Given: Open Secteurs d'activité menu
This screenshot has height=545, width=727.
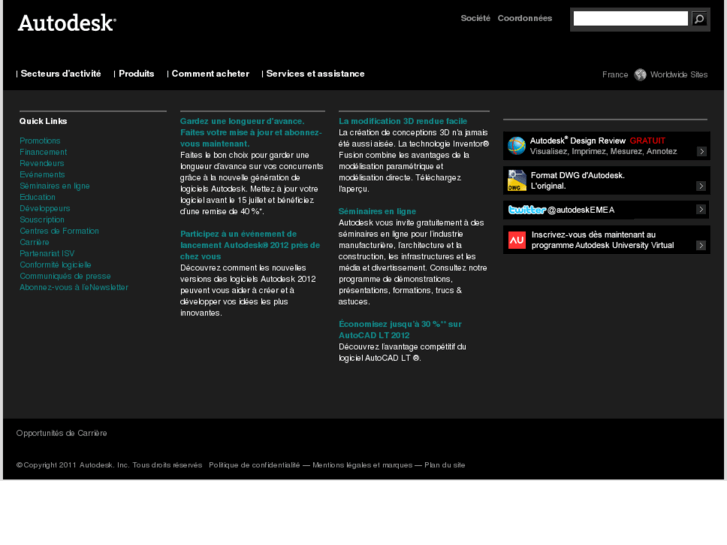Looking at the screenshot, I should 61,74.
